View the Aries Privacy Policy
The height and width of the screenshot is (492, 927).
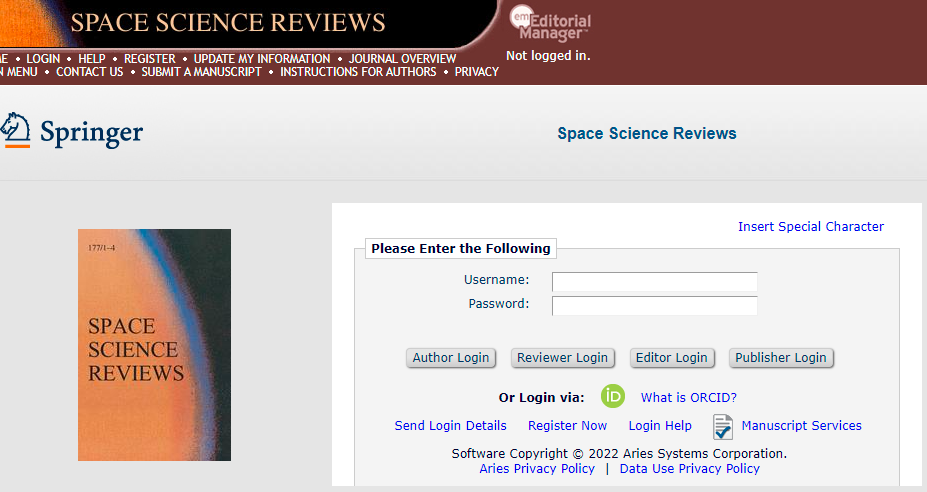pos(536,469)
